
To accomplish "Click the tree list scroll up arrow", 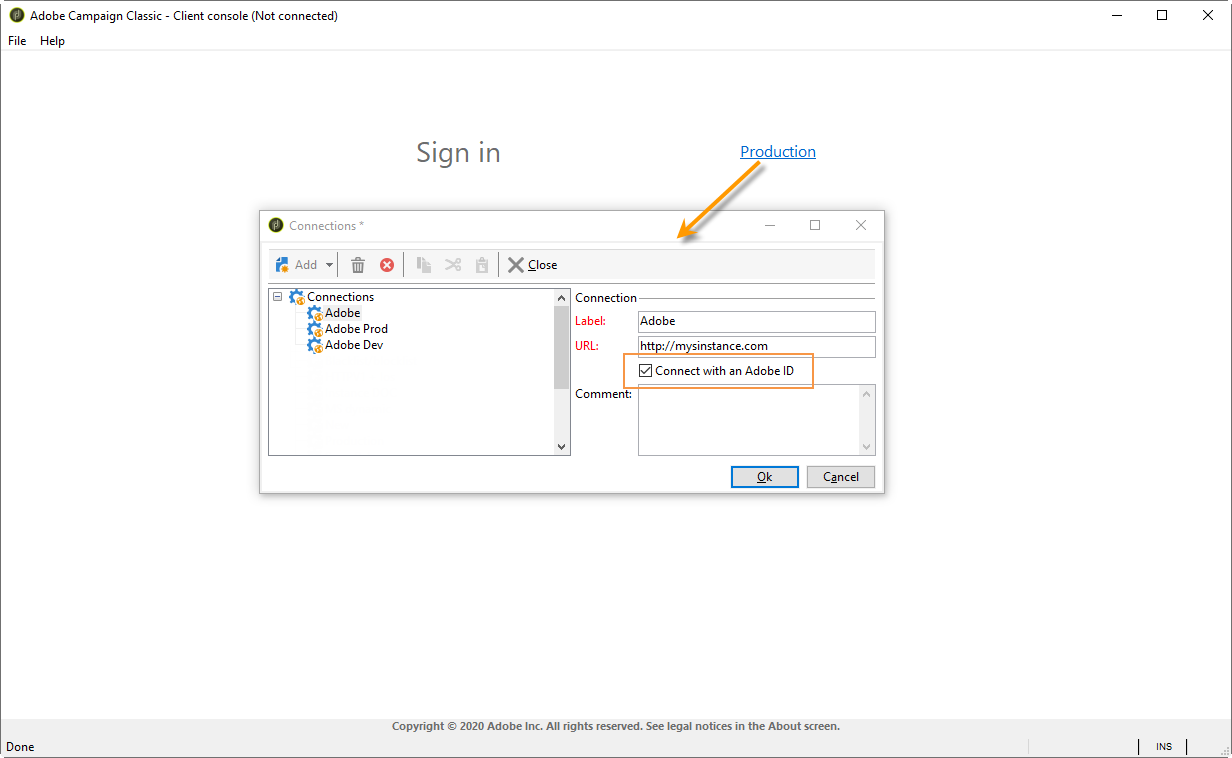I will click(561, 298).
